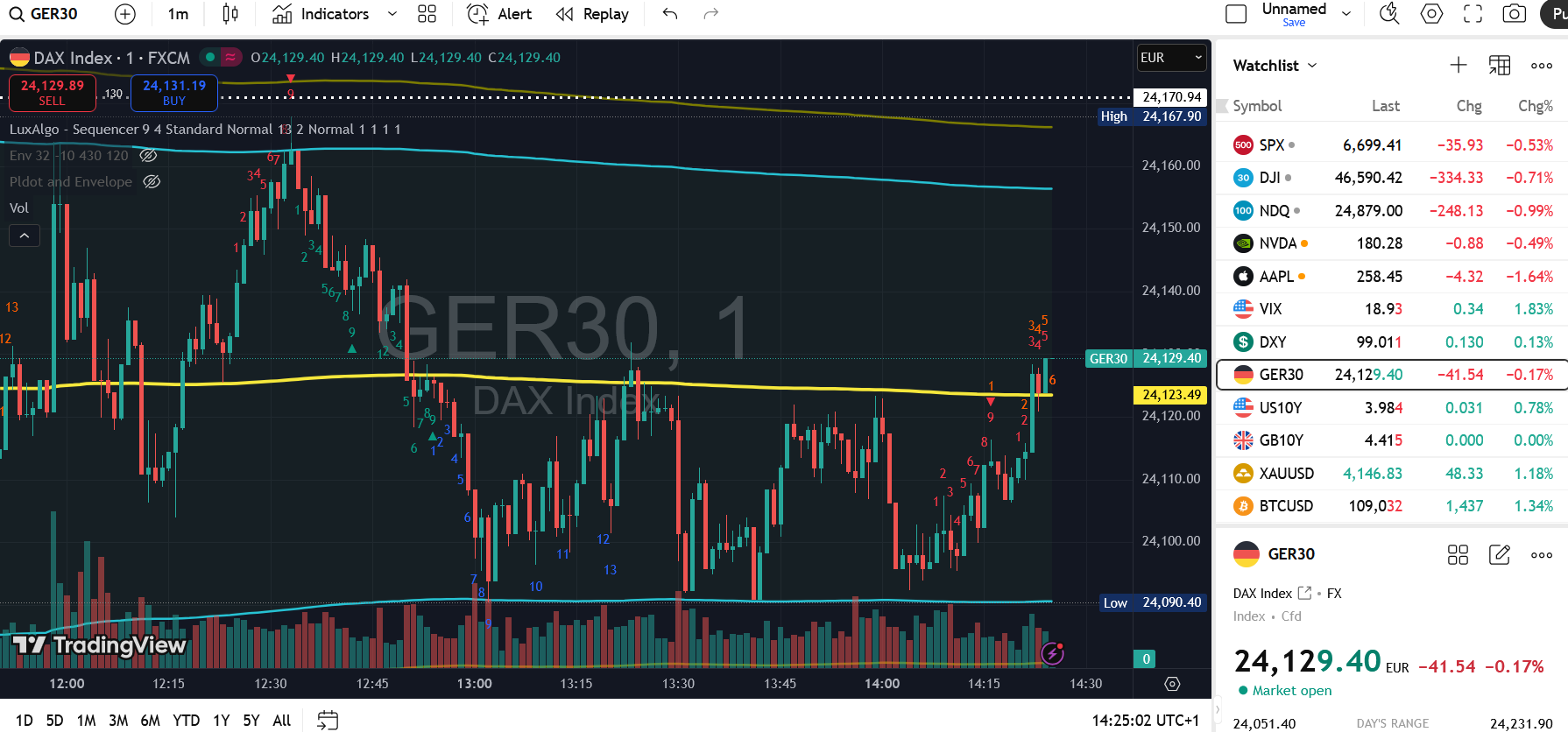
Task: Set chart range to 3M
Action: pyautogui.click(x=118, y=721)
